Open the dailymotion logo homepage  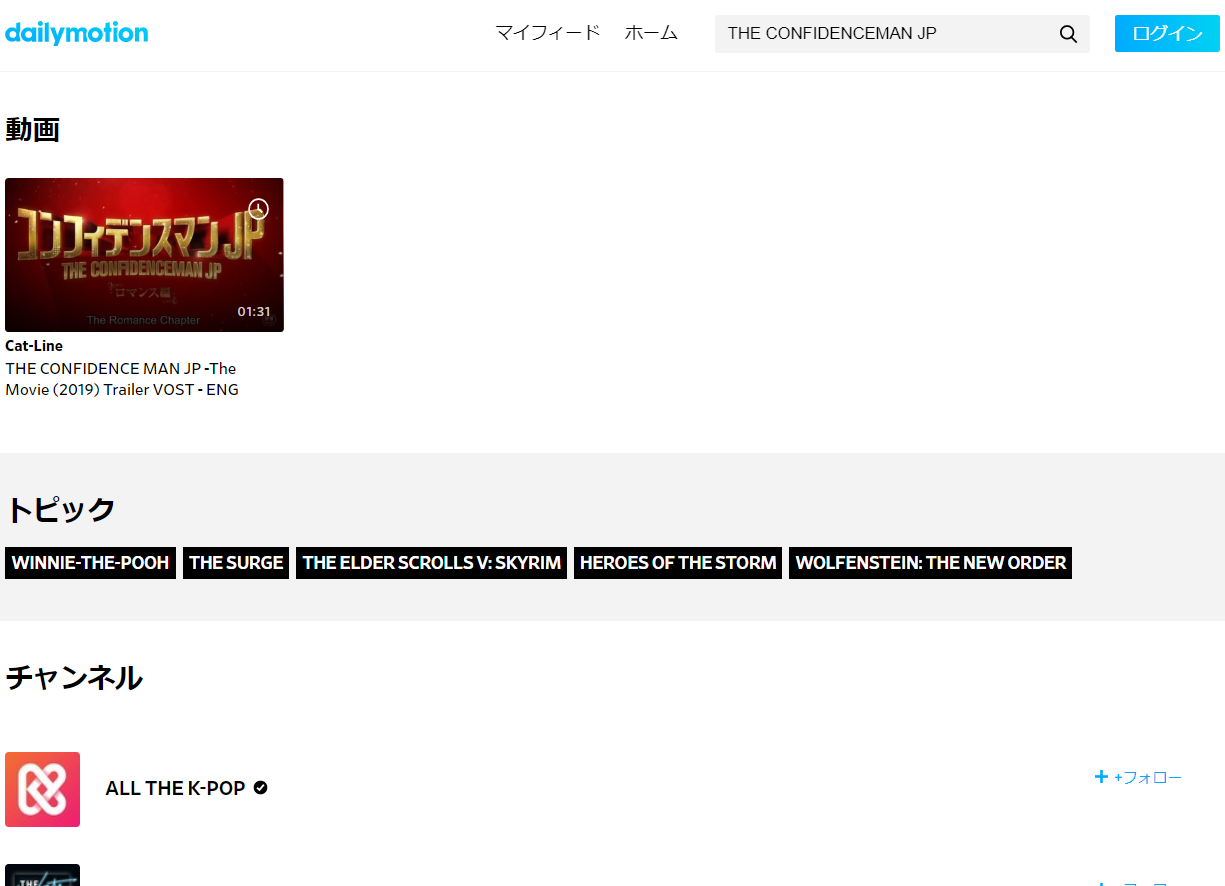pyautogui.click(x=76, y=33)
